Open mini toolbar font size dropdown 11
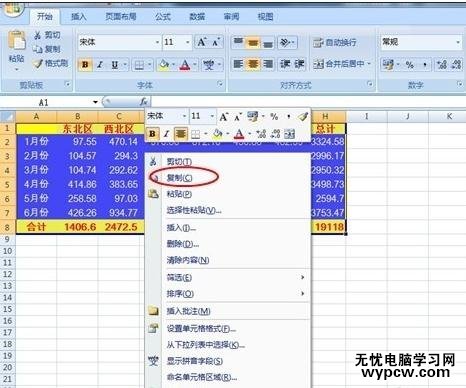Image resolution: width=466 pixels, height=388 pixels. pos(212,116)
